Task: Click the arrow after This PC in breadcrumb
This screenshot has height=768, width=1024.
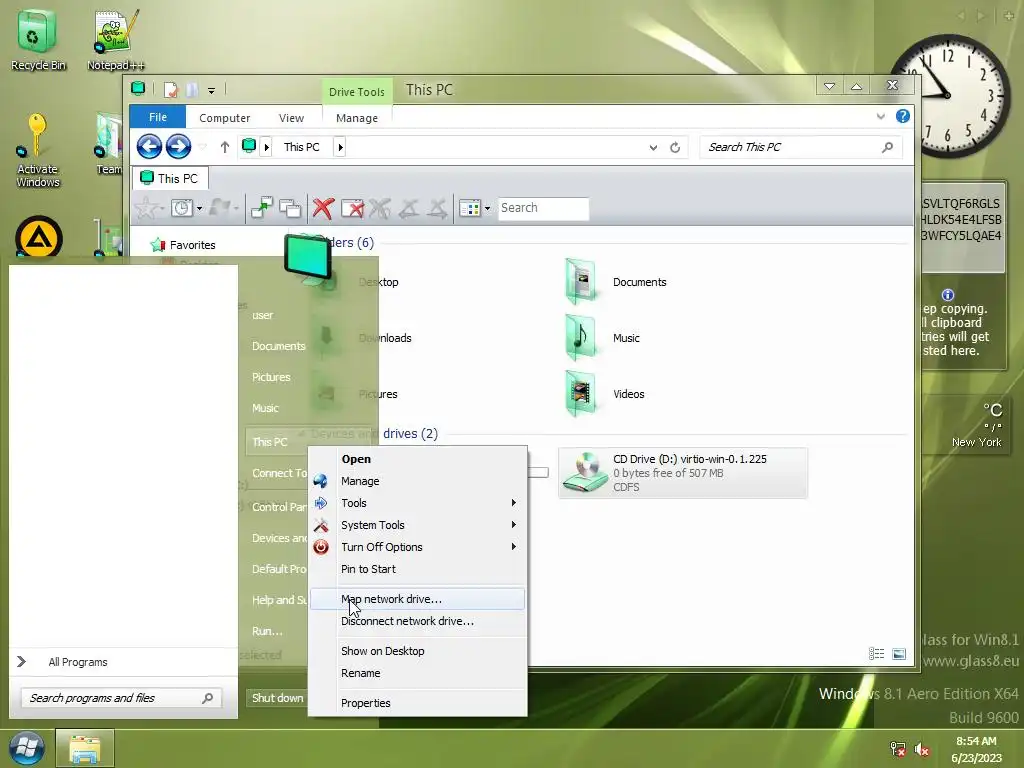Action: tap(340, 147)
